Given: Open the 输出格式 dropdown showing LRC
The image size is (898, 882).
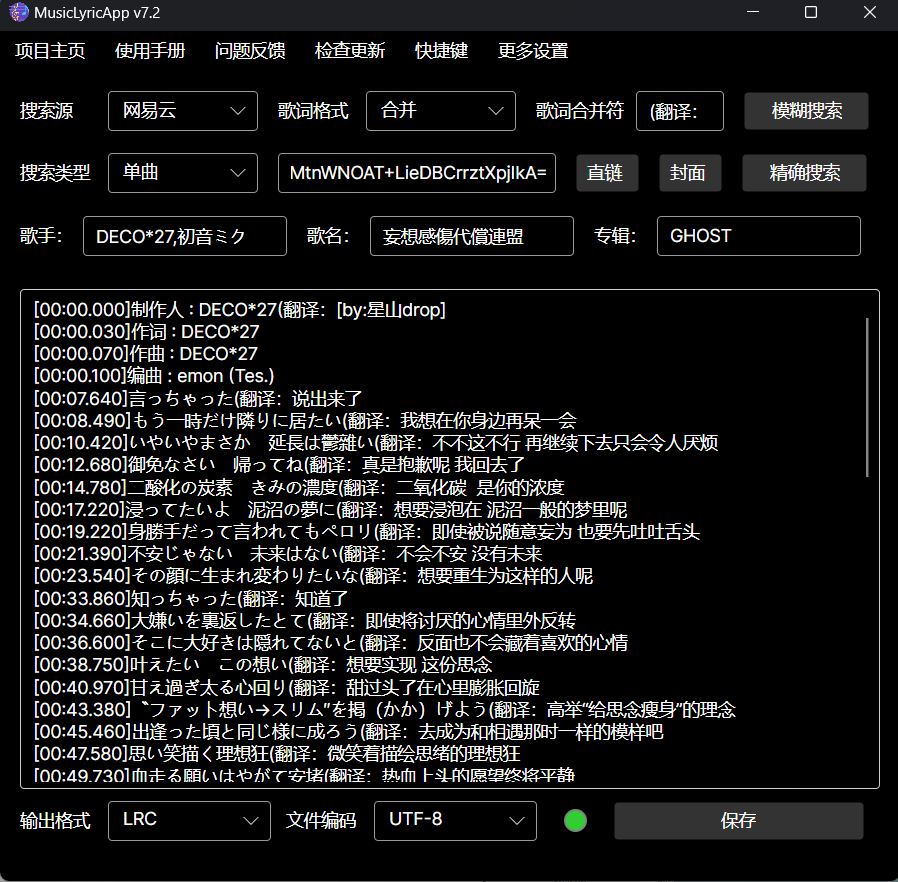Looking at the screenshot, I should 189,821.
